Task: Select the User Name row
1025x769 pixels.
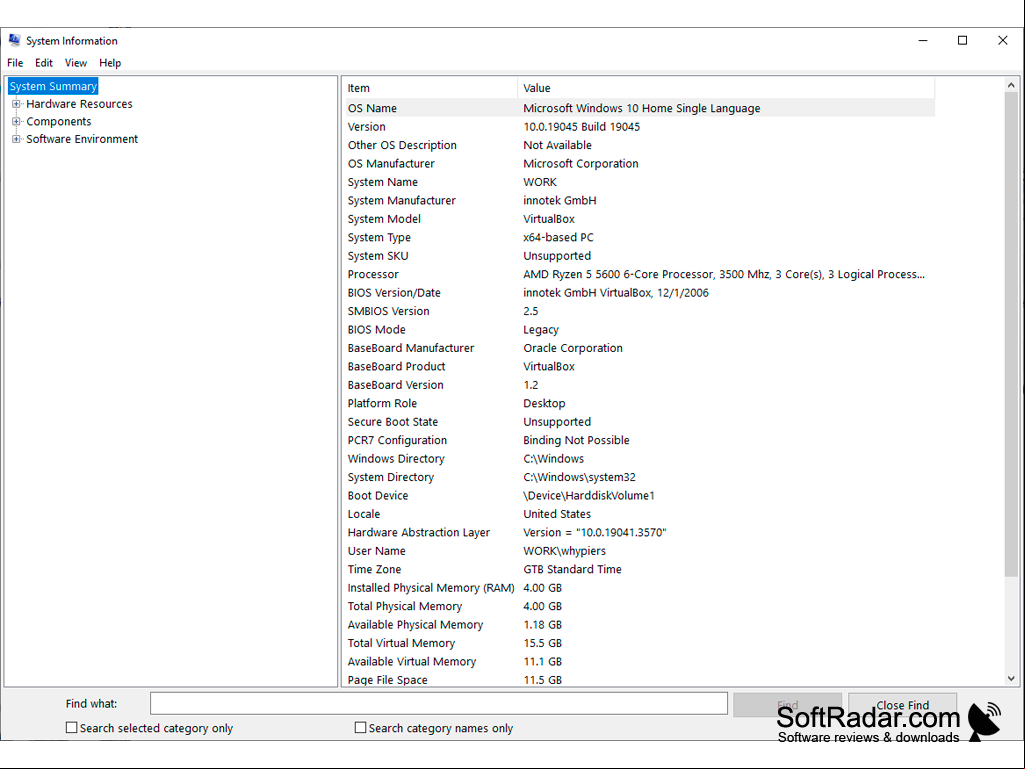Action: (641, 551)
